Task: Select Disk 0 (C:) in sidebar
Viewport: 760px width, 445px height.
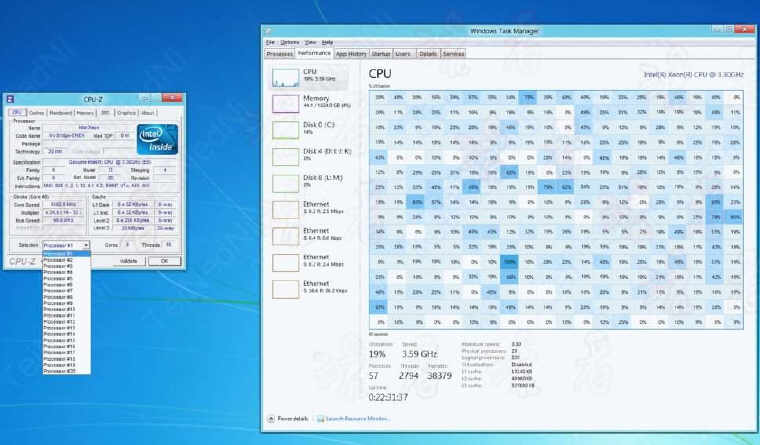Action: [310, 129]
